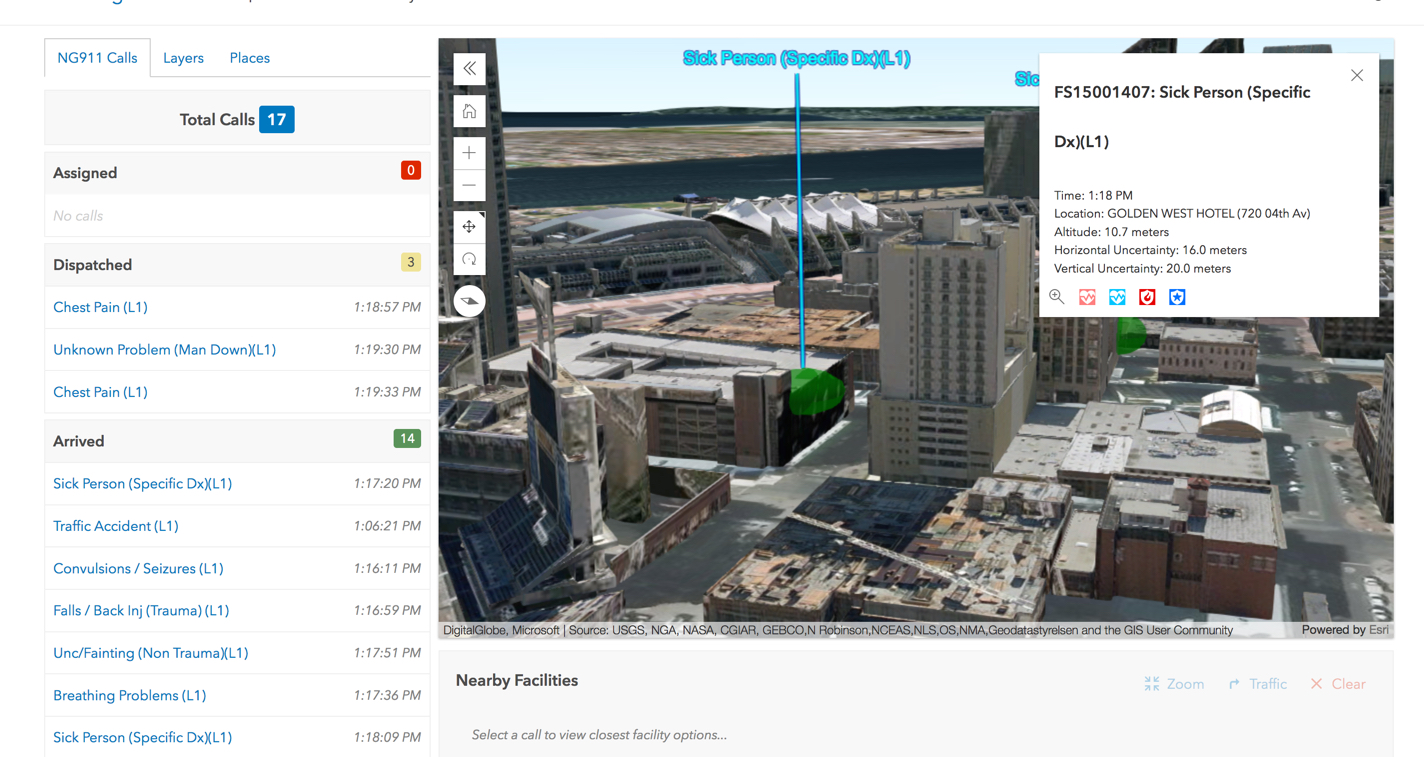This screenshot has width=1424, height=757.
Task: Click the Home view map button
Action: [469, 111]
